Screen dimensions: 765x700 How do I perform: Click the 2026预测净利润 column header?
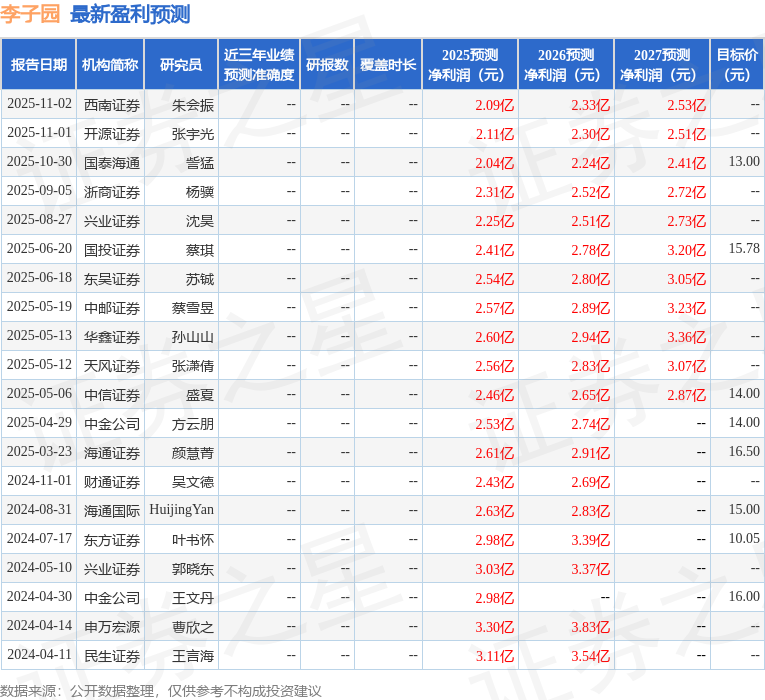(x=566, y=64)
